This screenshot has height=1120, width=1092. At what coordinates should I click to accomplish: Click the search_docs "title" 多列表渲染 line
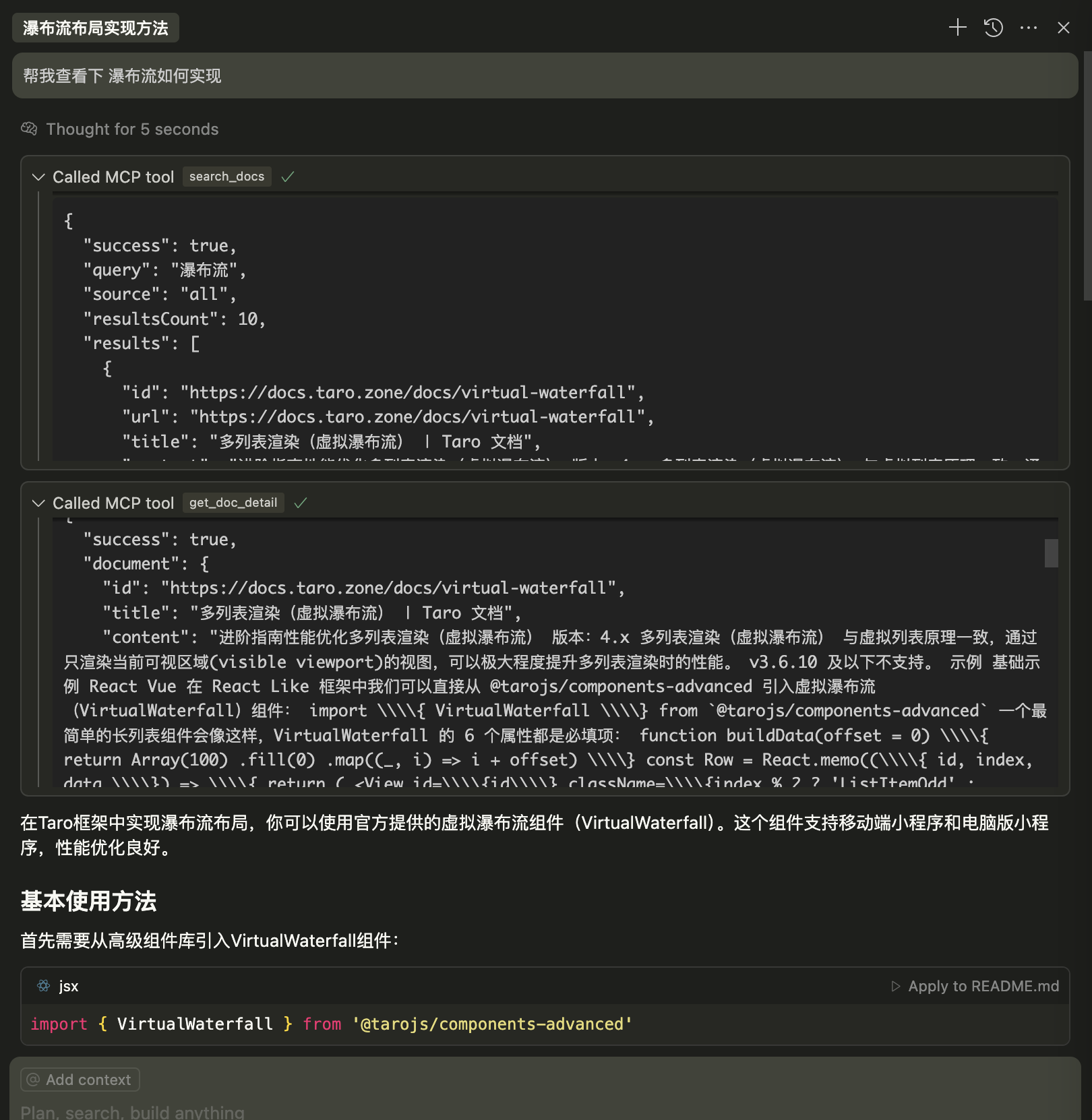pos(332,441)
